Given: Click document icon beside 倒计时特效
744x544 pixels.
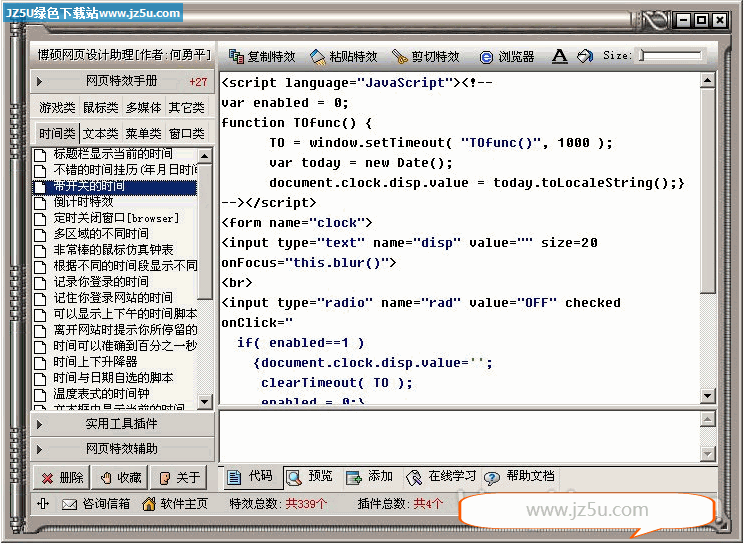Looking at the screenshot, I should pyautogui.click(x=40, y=203).
